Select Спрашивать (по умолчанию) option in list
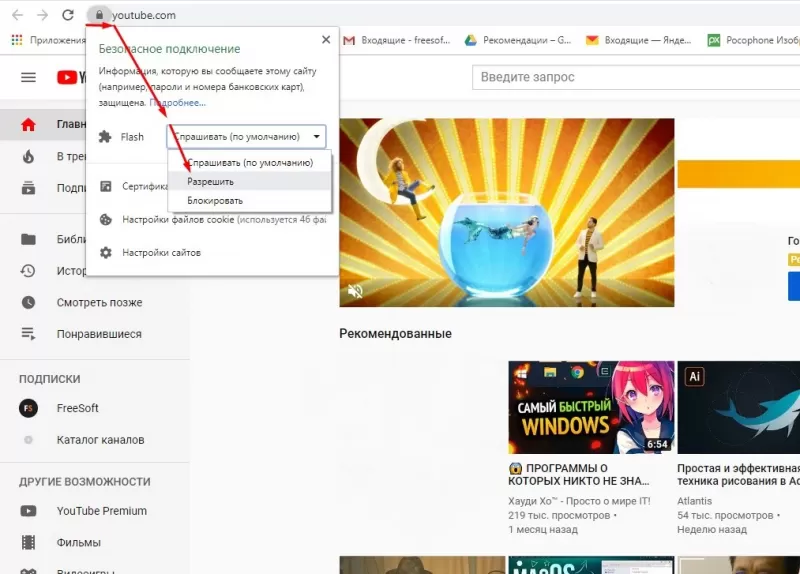 pyautogui.click(x=250, y=163)
